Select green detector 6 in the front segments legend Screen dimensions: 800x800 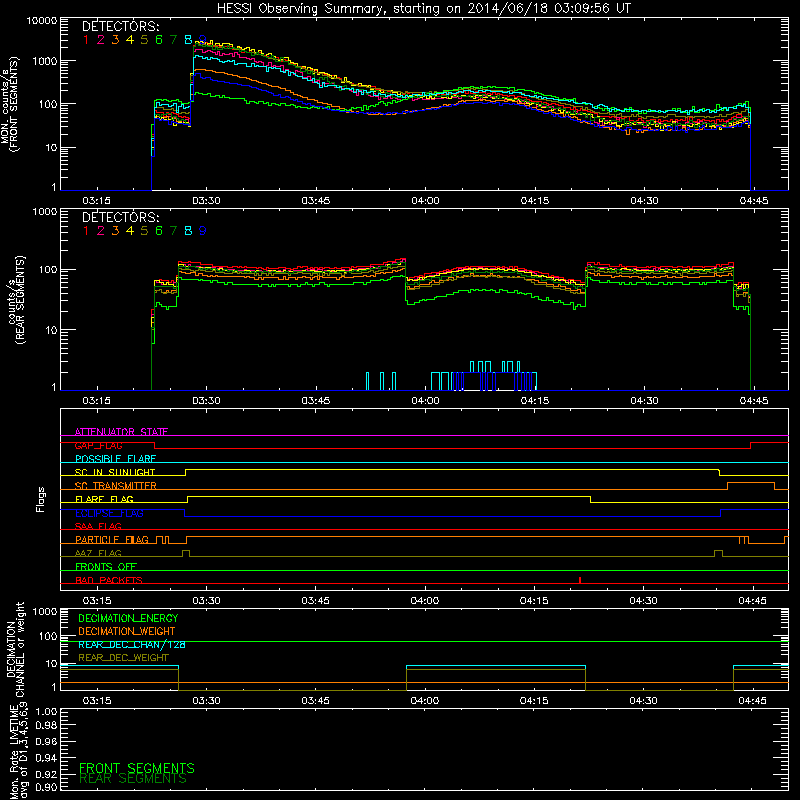pos(159,40)
